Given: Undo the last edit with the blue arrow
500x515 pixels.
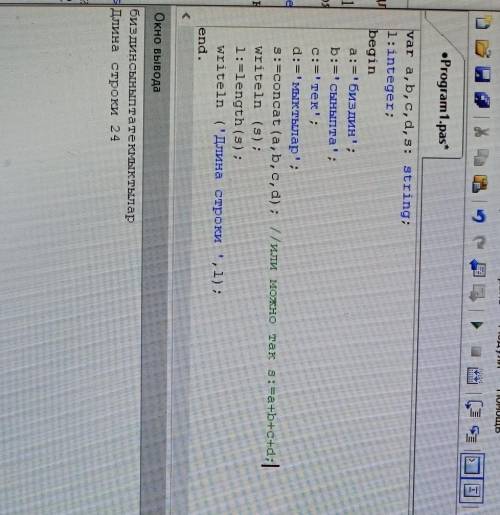Looking at the screenshot, I should (x=479, y=216).
